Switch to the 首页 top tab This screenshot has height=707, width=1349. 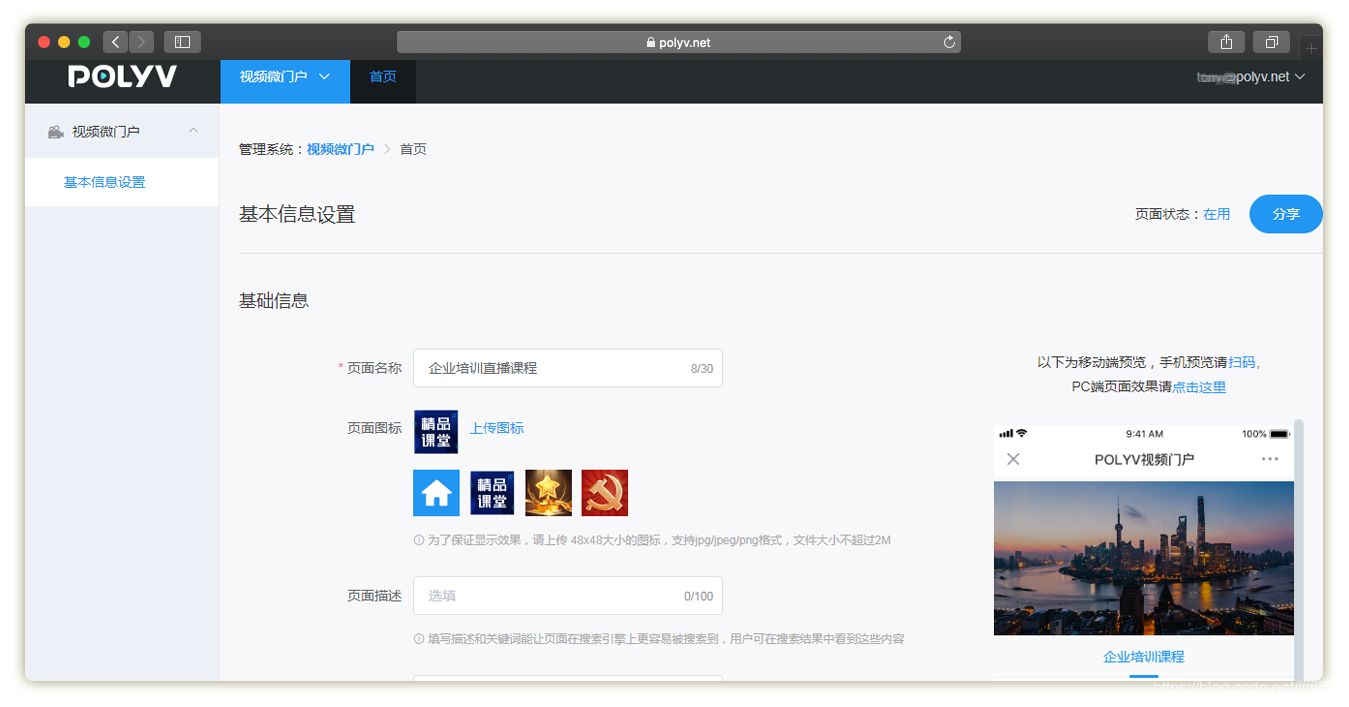[x=383, y=77]
